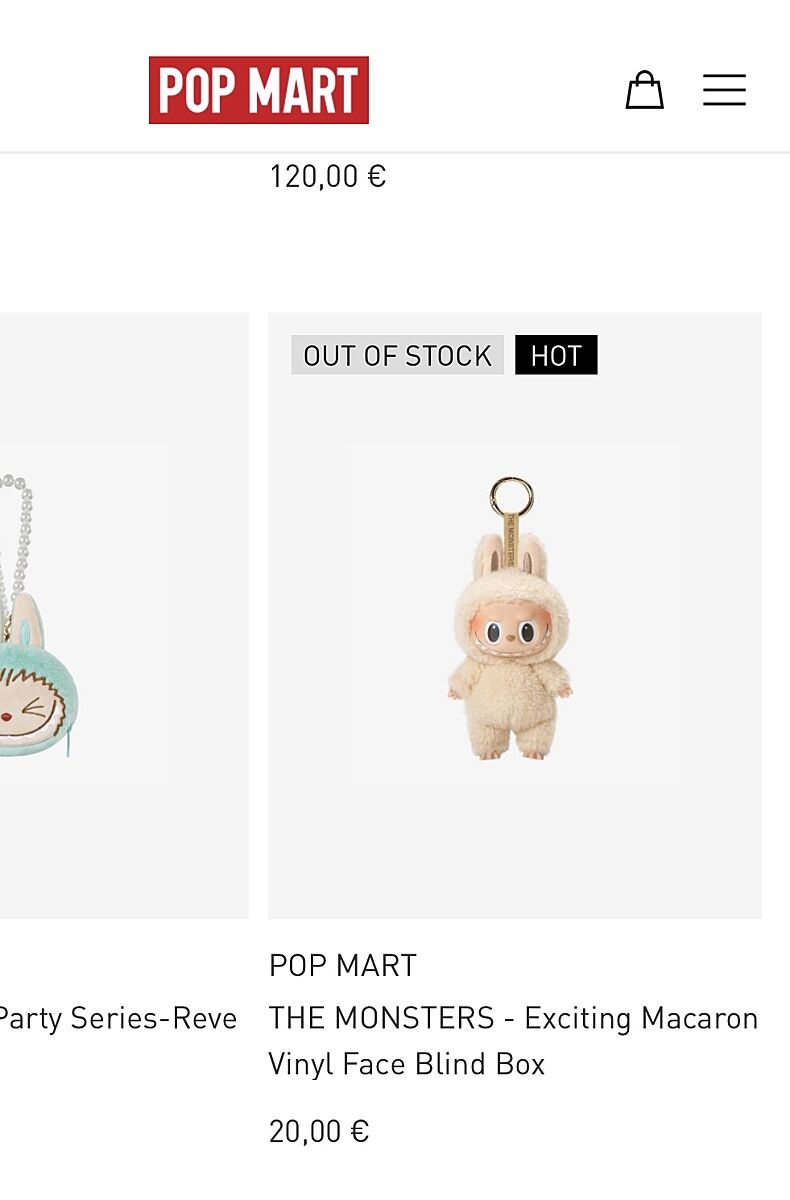Click the black HOT badge

pyautogui.click(x=556, y=355)
